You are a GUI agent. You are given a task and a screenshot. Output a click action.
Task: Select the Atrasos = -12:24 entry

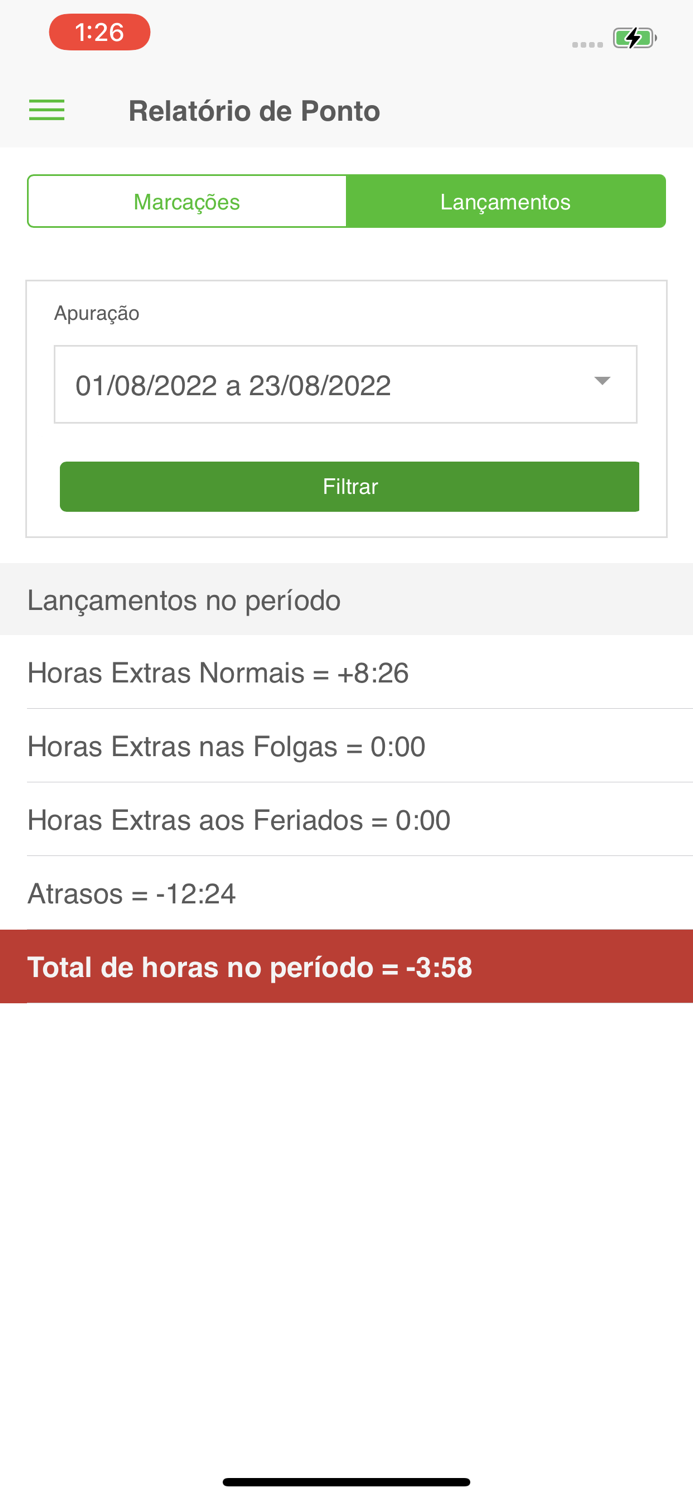click(132, 893)
